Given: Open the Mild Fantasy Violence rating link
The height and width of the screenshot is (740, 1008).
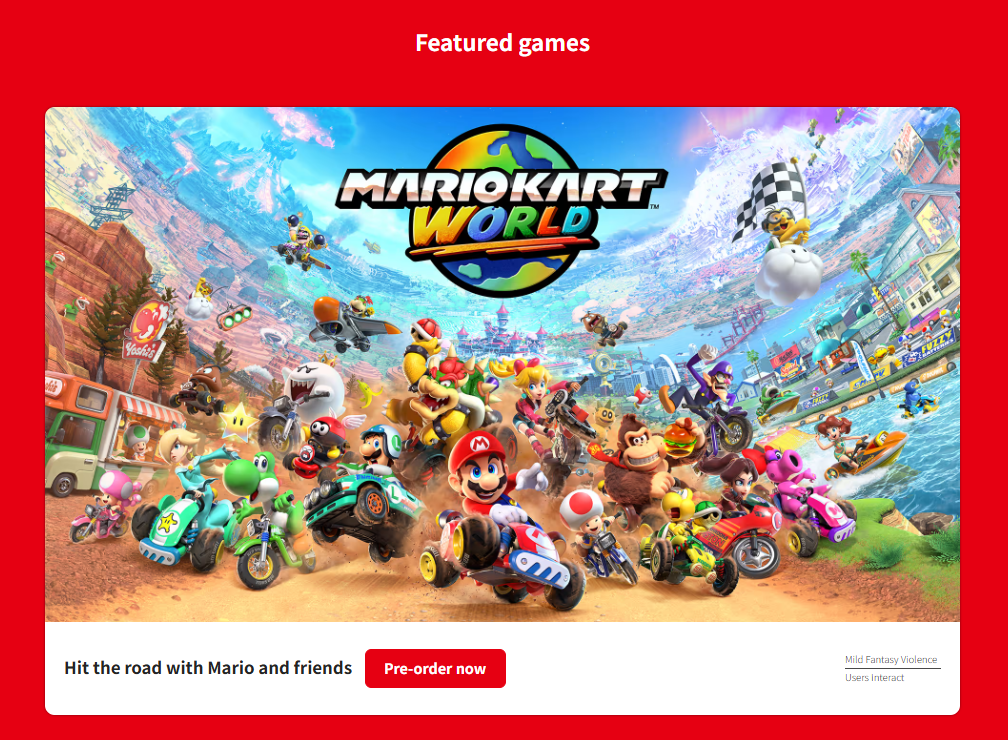Looking at the screenshot, I should pos(890,660).
